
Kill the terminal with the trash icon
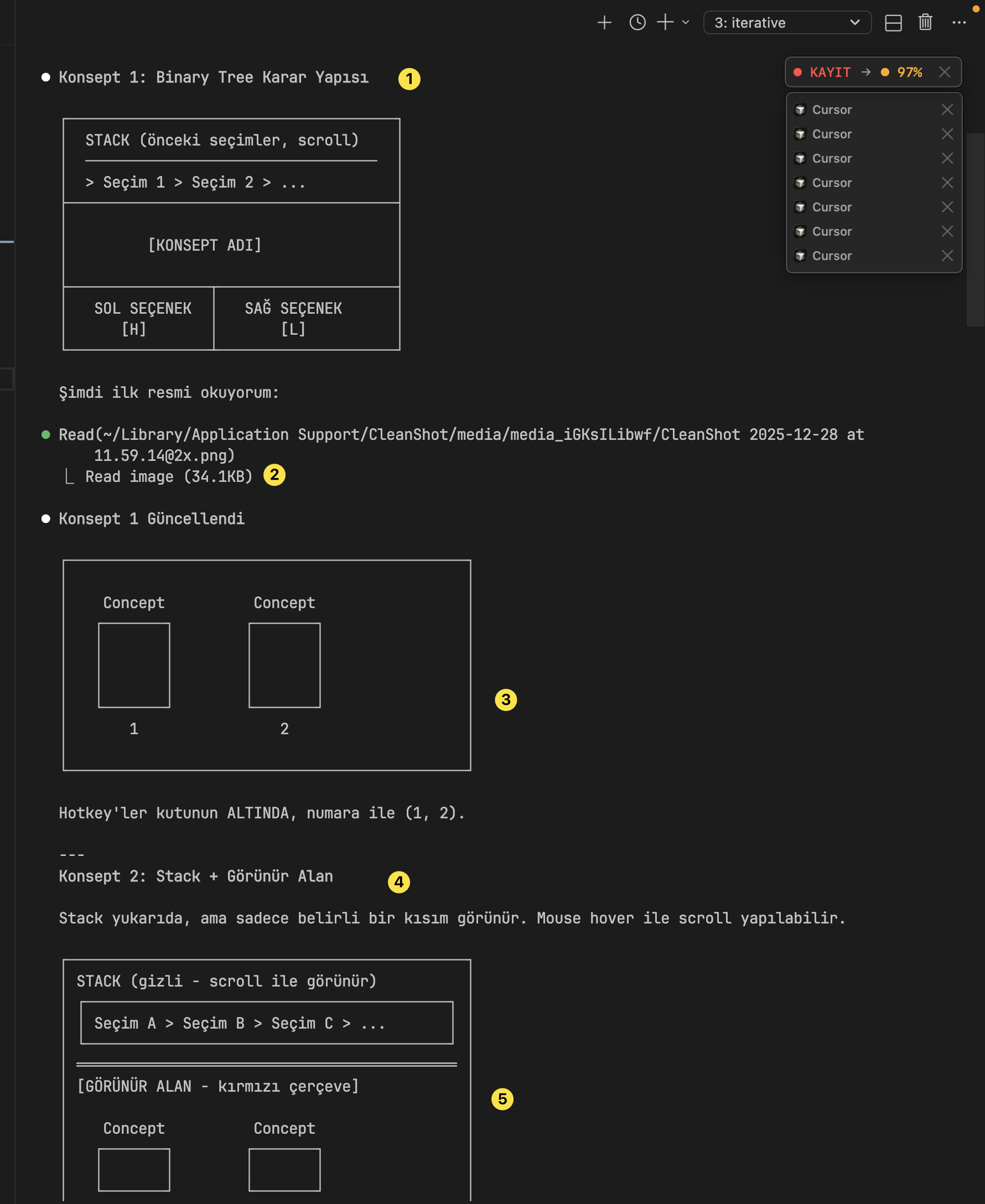click(x=925, y=23)
